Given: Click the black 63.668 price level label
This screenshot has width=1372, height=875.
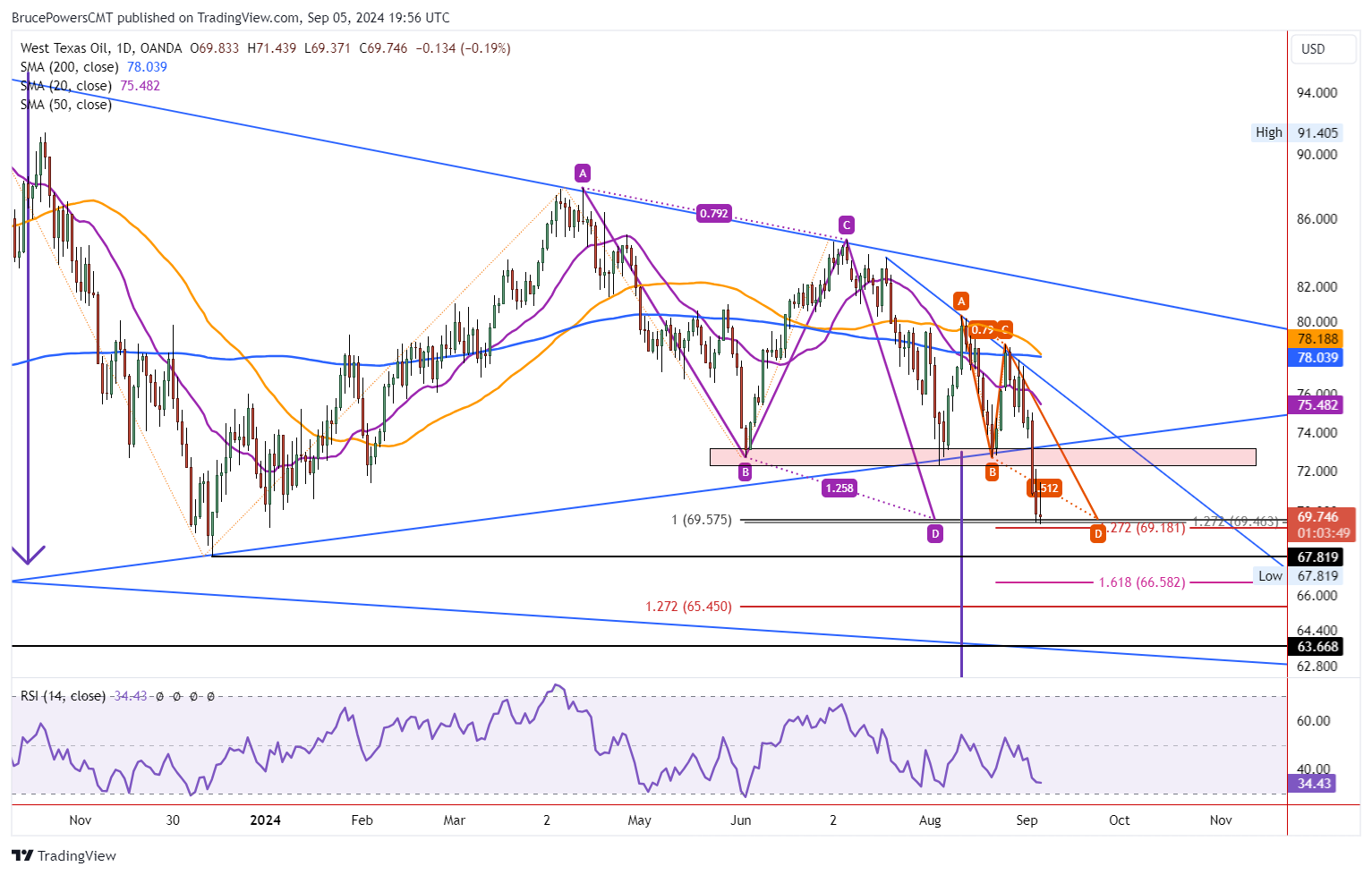Looking at the screenshot, I should click(x=1317, y=647).
